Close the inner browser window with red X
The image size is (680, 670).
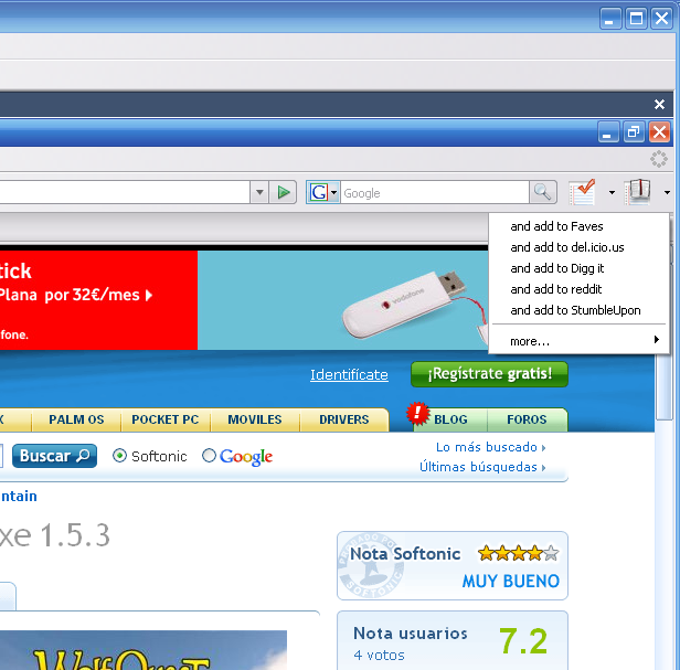pos(660,132)
